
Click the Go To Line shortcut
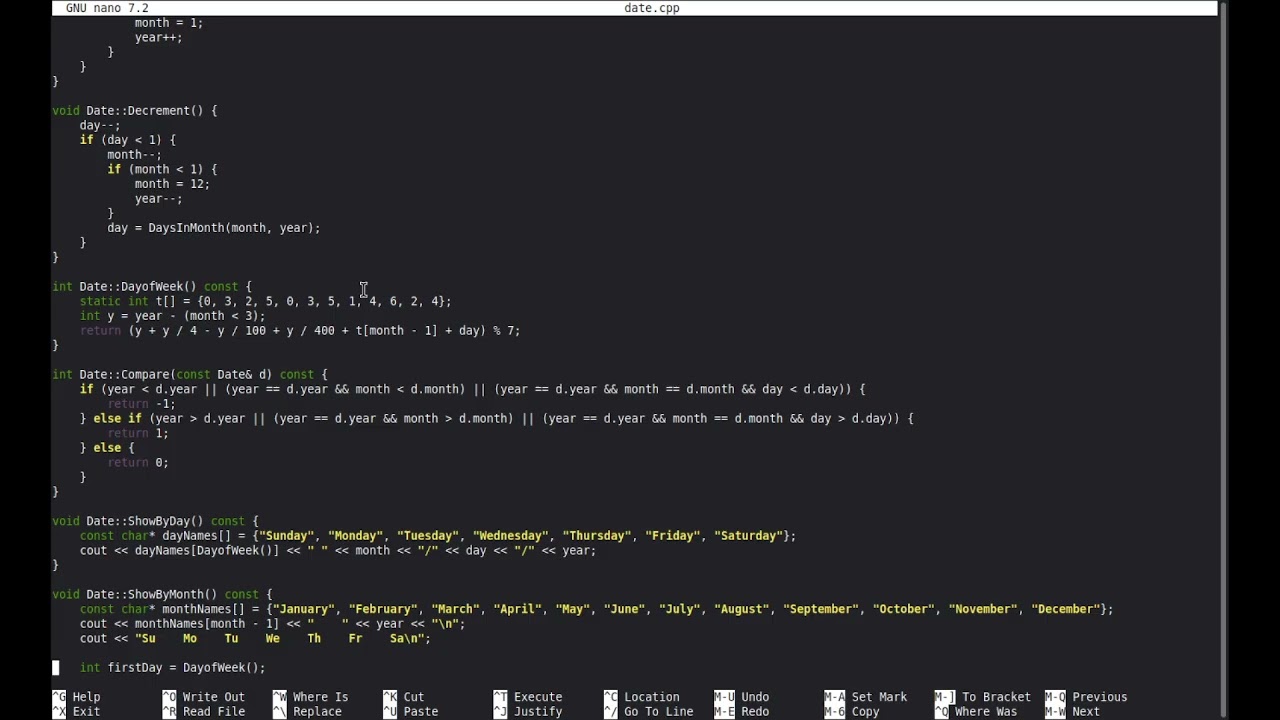coord(649,712)
